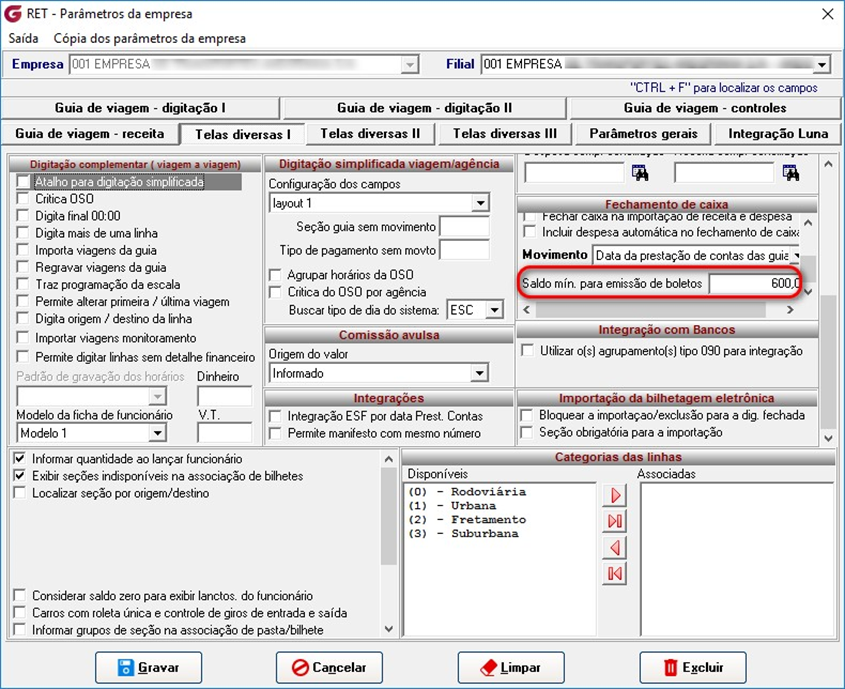Screen dimensions: 845x689
Task: Click Saldo mín. para emissão de boletos field
Action: click(754, 283)
